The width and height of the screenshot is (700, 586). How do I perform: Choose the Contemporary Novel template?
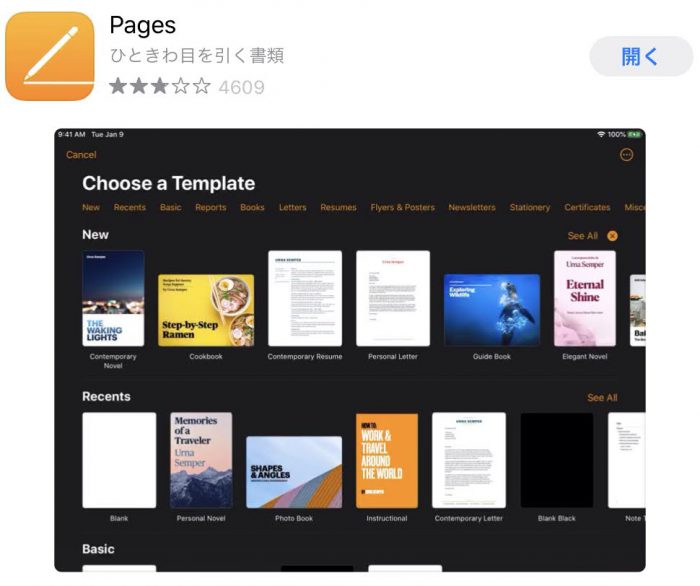click(x=113, y=298)
